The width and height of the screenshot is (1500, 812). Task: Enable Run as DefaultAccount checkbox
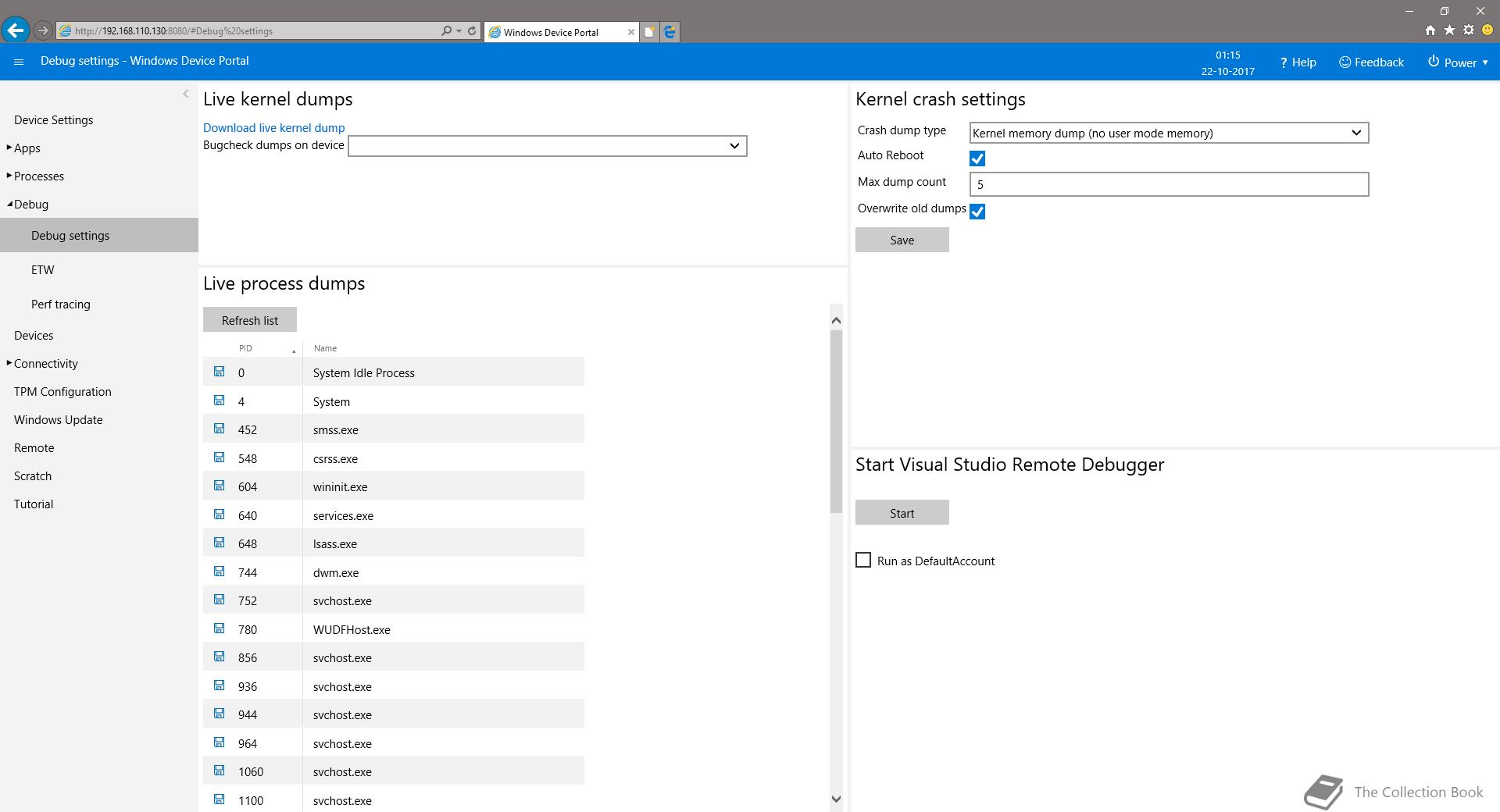click(x=863, y=560)
